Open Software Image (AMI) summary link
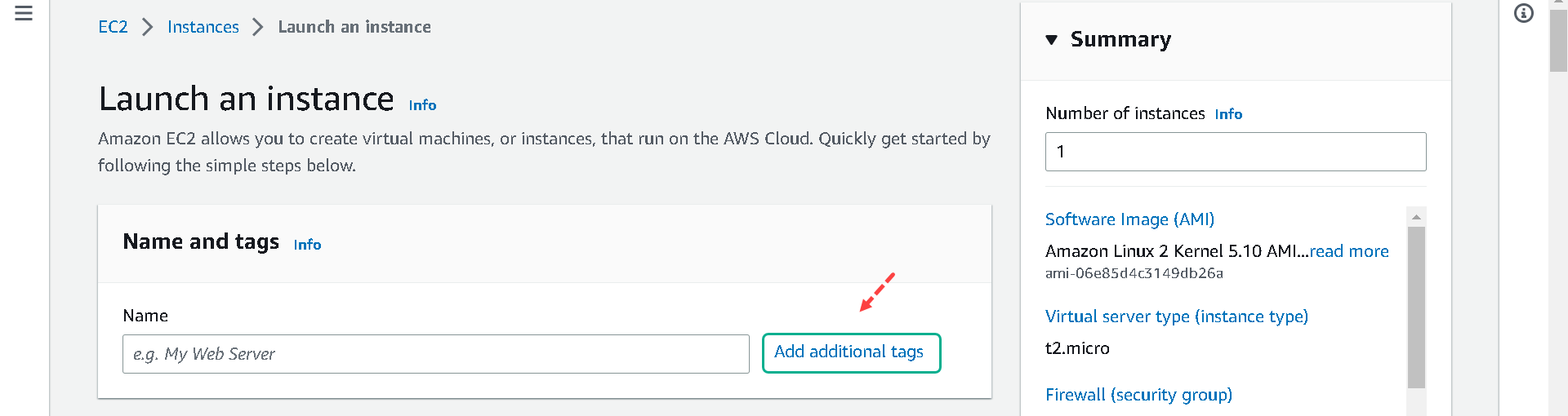 pos(1129,219)
